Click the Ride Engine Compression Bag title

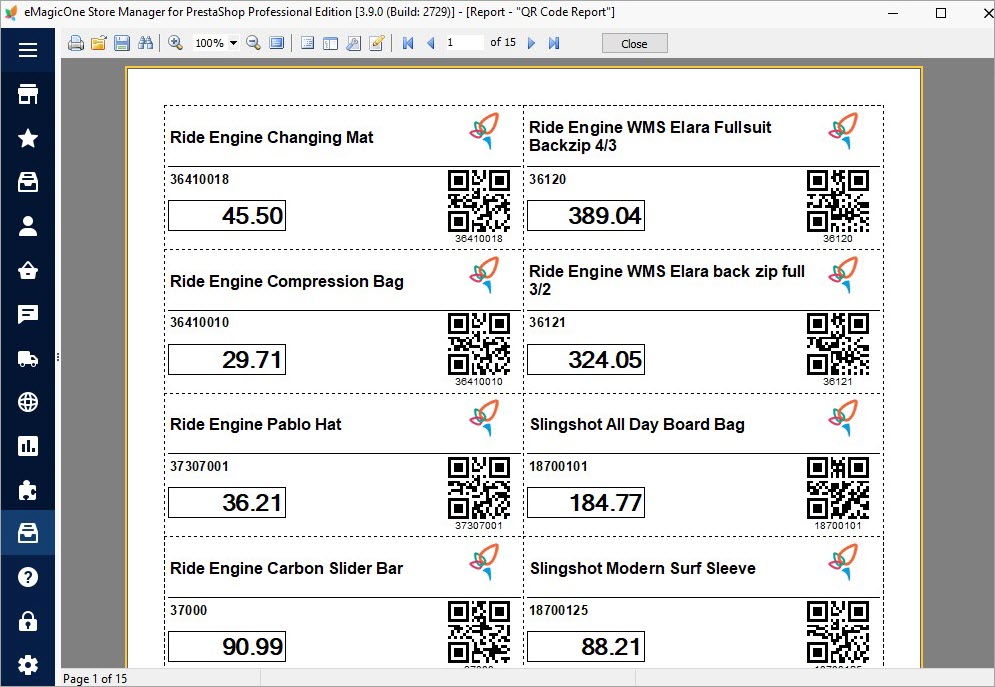coord(287,282)
